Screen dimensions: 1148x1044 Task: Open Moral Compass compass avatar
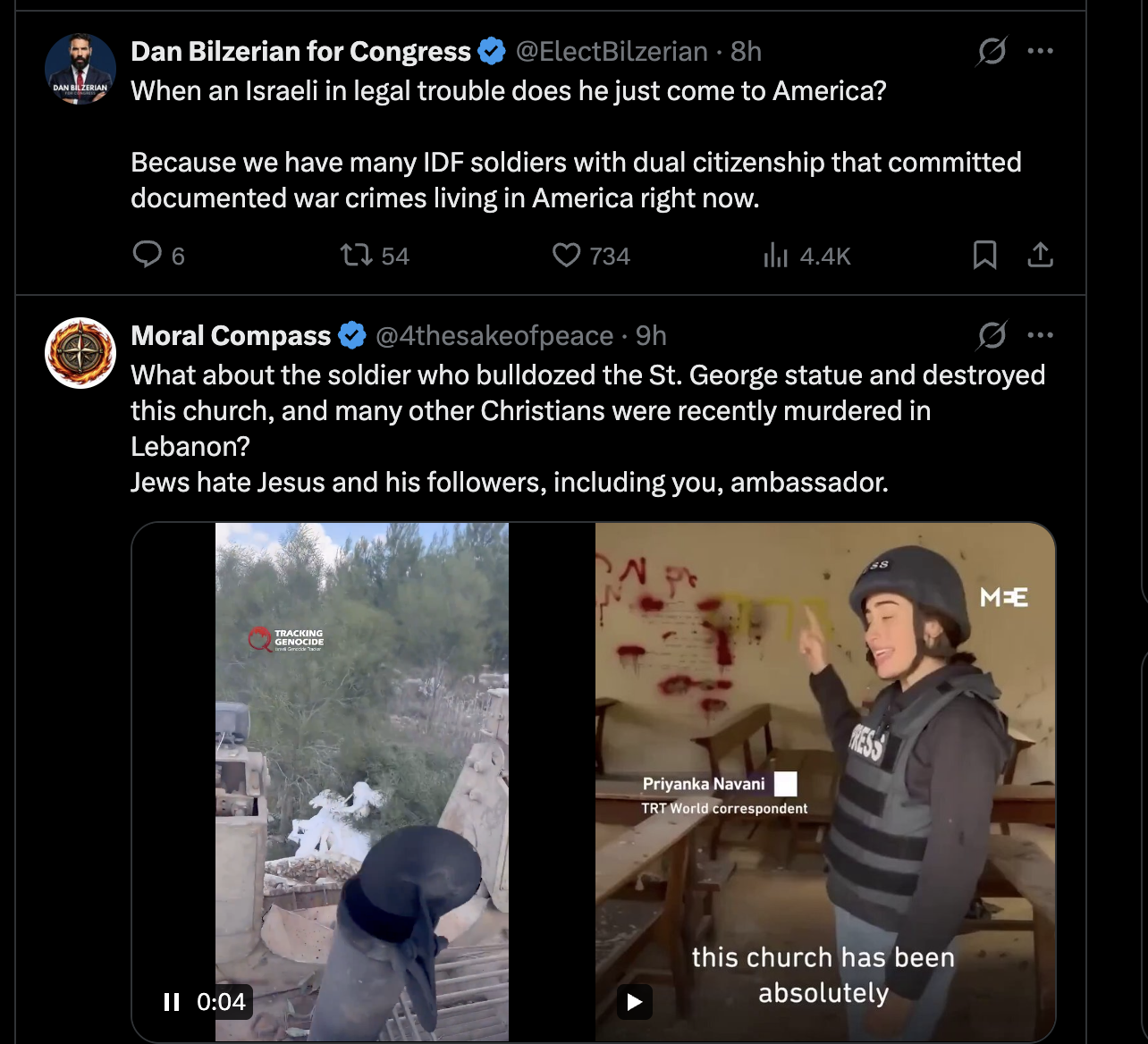coord(80,353)
